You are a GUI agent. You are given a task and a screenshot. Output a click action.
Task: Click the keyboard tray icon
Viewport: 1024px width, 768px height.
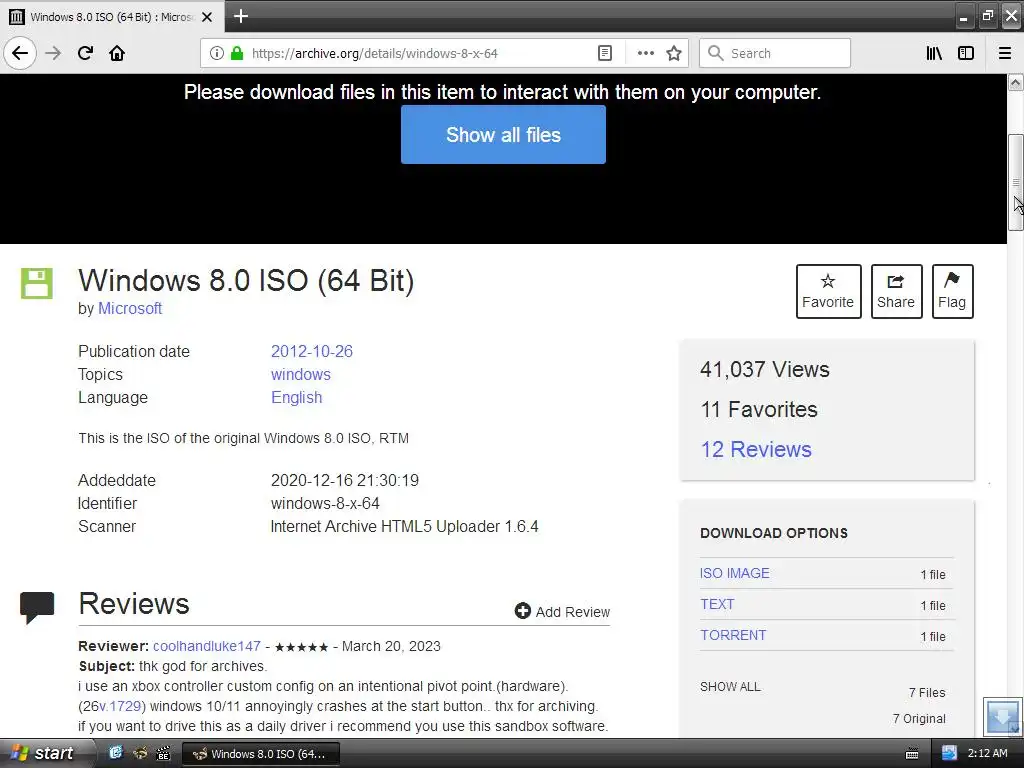912,754
